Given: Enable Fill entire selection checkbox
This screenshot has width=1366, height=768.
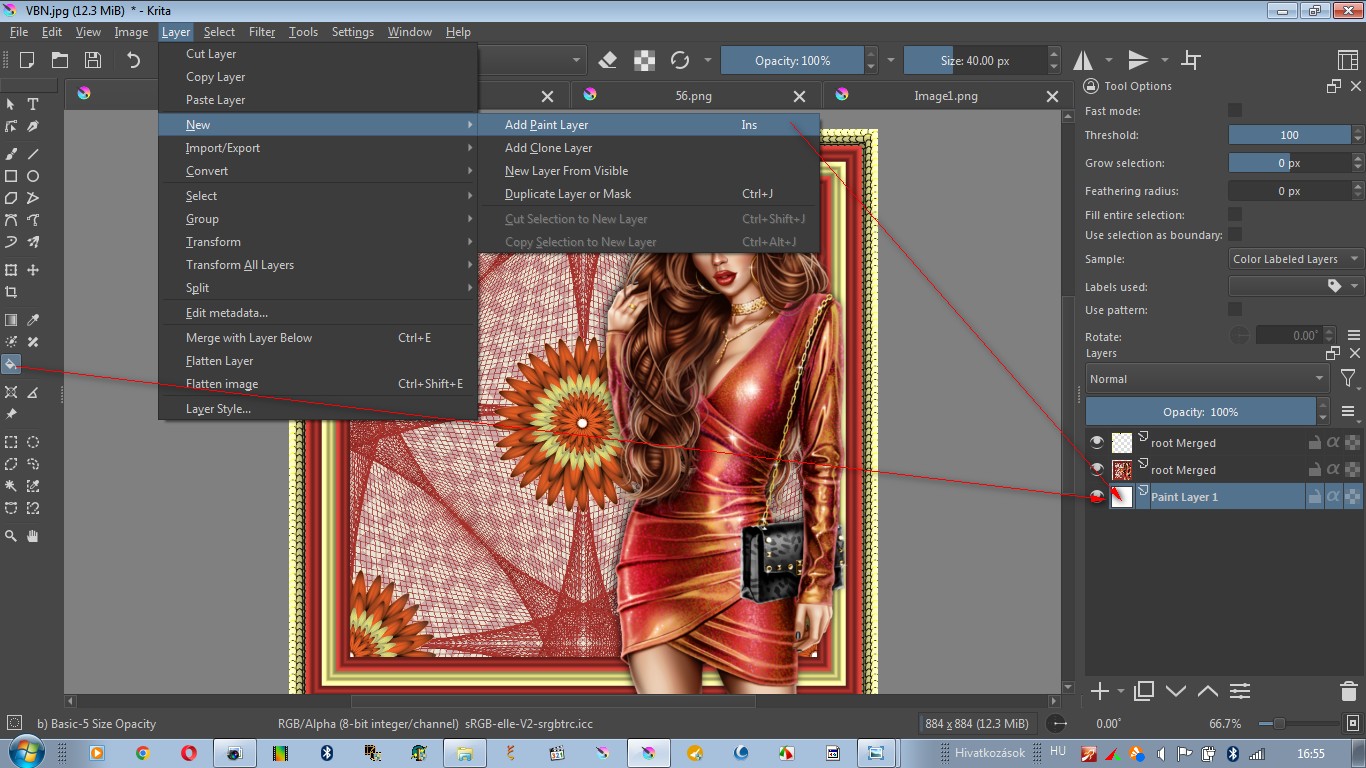Looking at the screenshot, I should [x=1235, y=214].
